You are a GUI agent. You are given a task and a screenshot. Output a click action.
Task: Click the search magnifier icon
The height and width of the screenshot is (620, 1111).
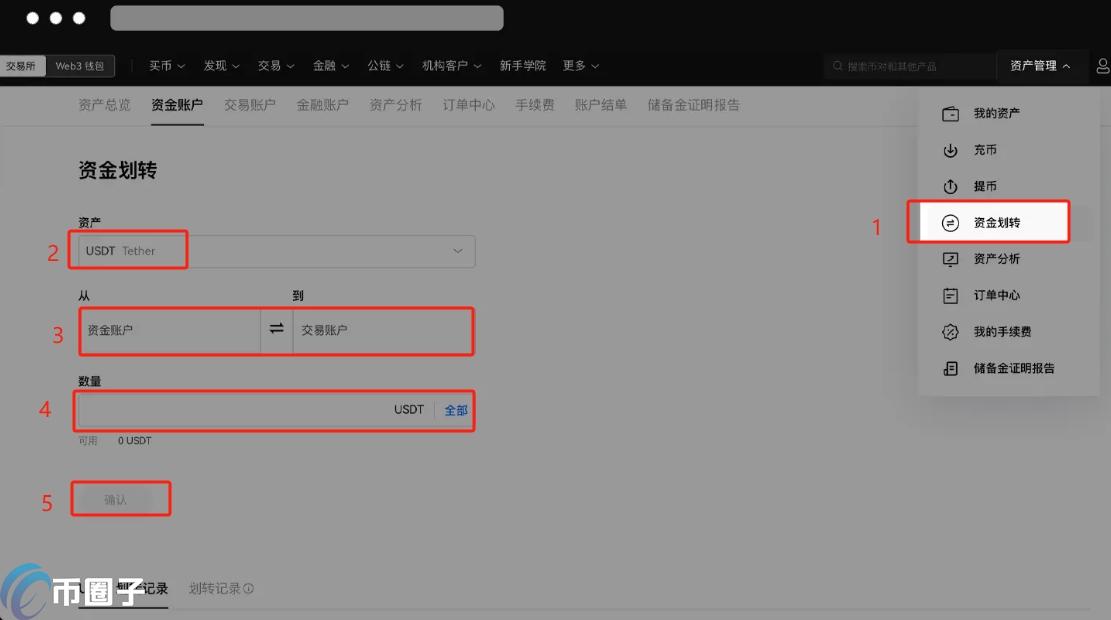[836, 65]
